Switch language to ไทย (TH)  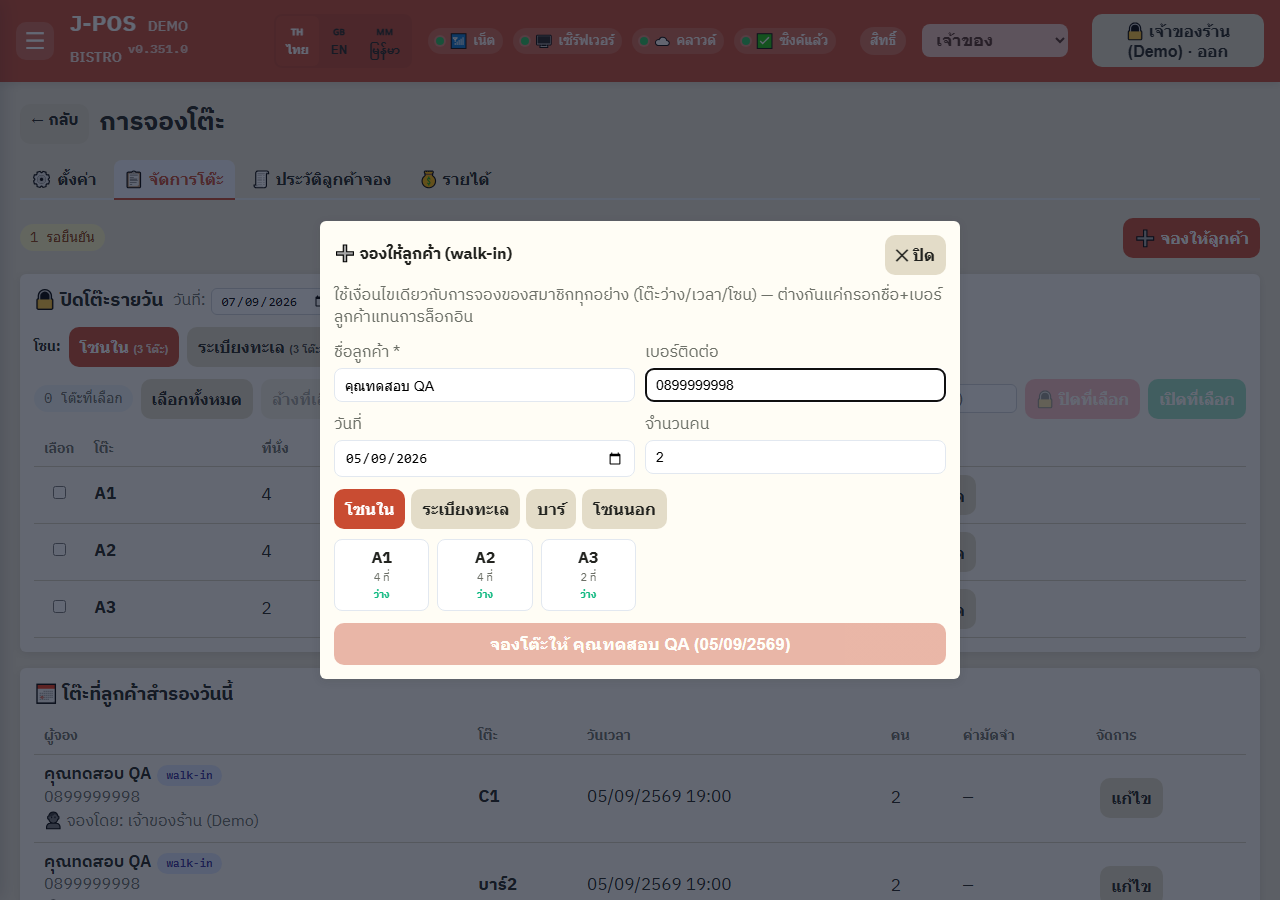tap(297, 41)
